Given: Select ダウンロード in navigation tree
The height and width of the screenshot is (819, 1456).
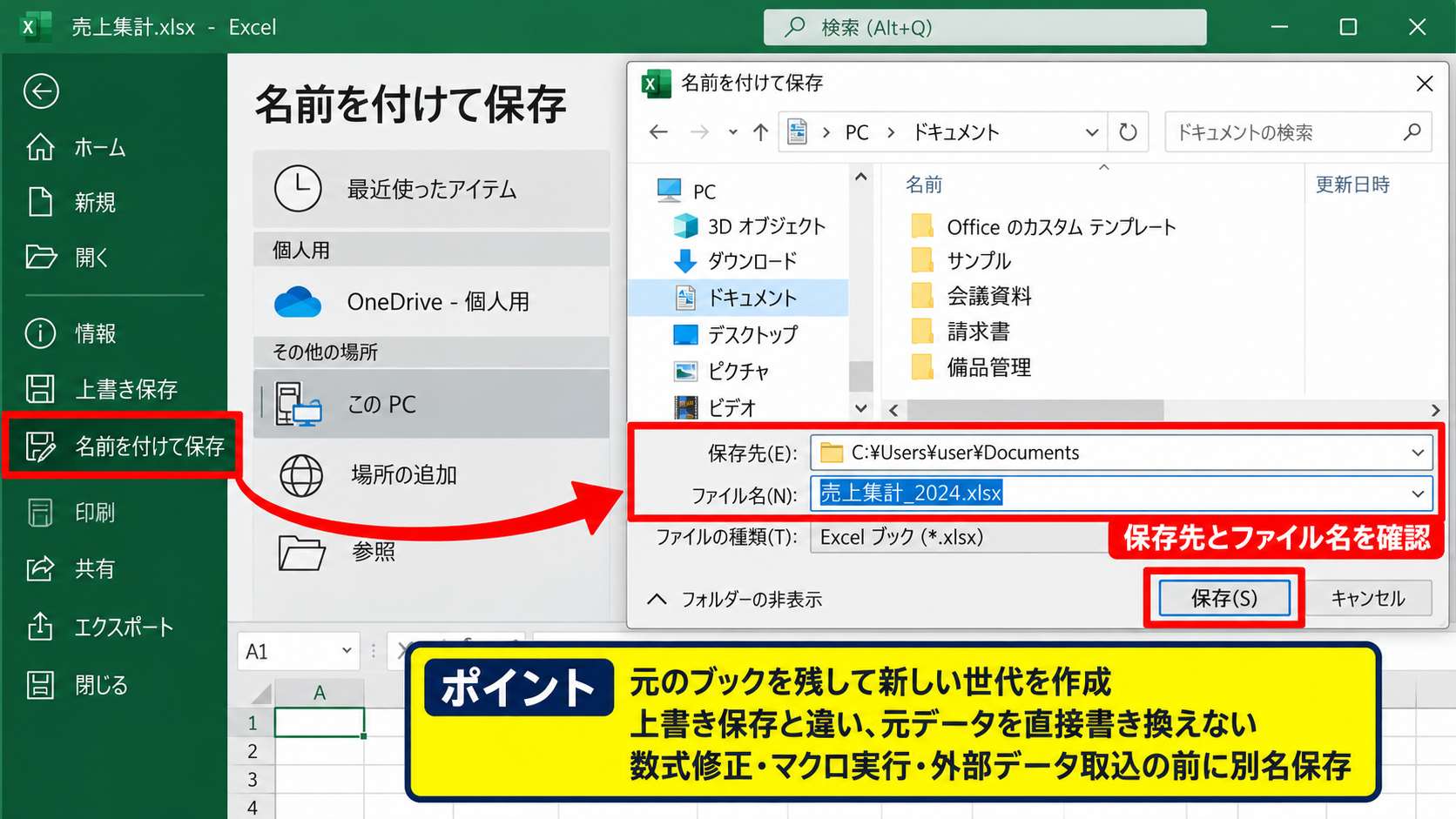Looking at the screenshot, I should [736, 261].
